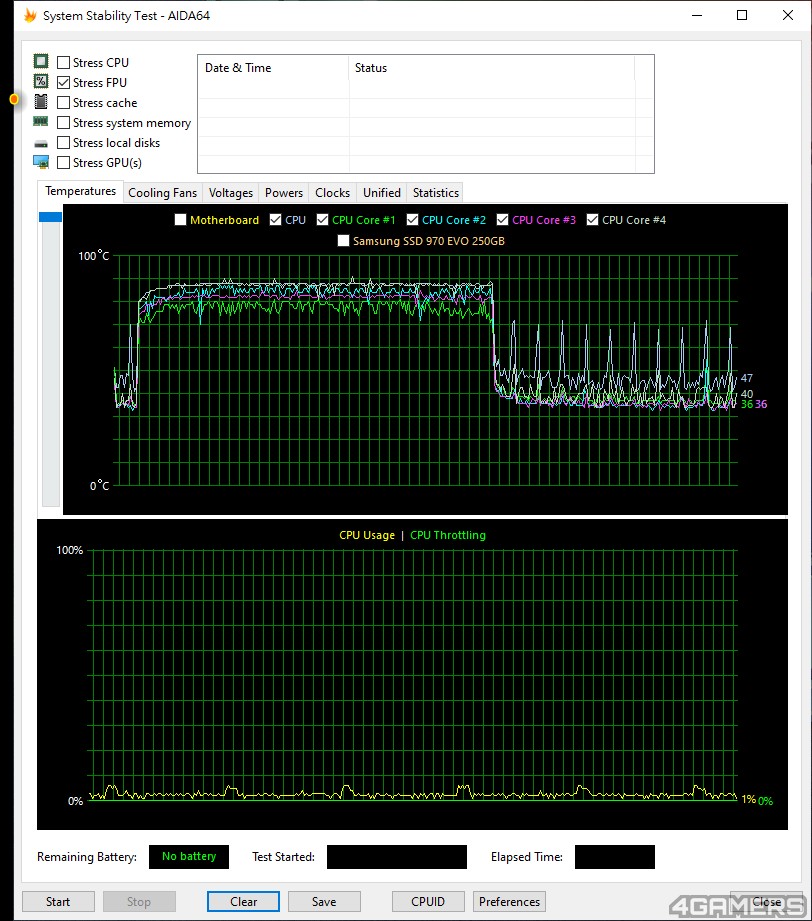
Task: Click the FPU percent icon beside Stress FPU
Action: (41, 81)
